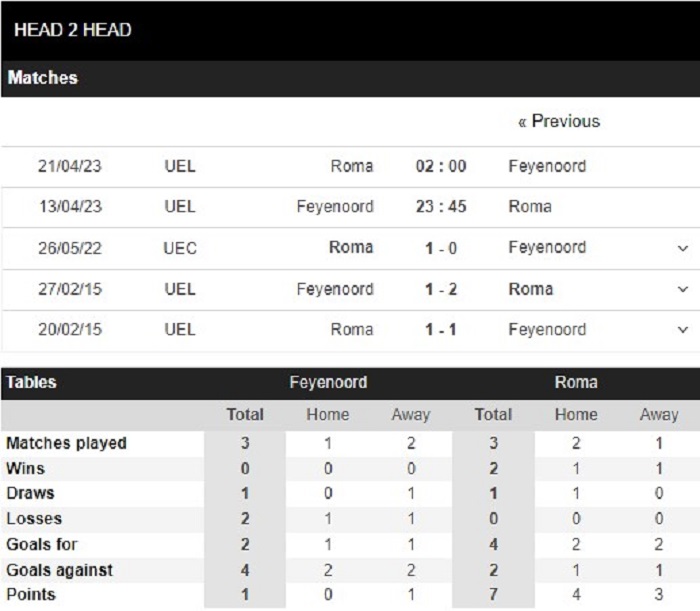
Task: Click the 1 - 1 score on 20/02/15
Action: click(440, 330)
